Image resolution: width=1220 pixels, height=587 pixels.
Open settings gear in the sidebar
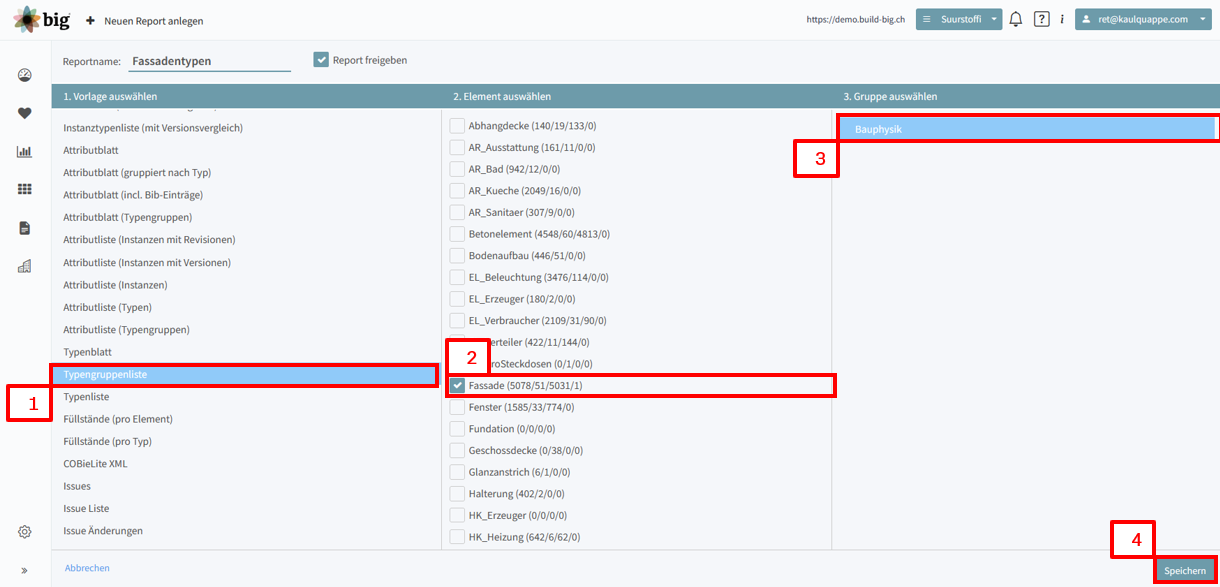pyautogui.click(x=25, y=532)
